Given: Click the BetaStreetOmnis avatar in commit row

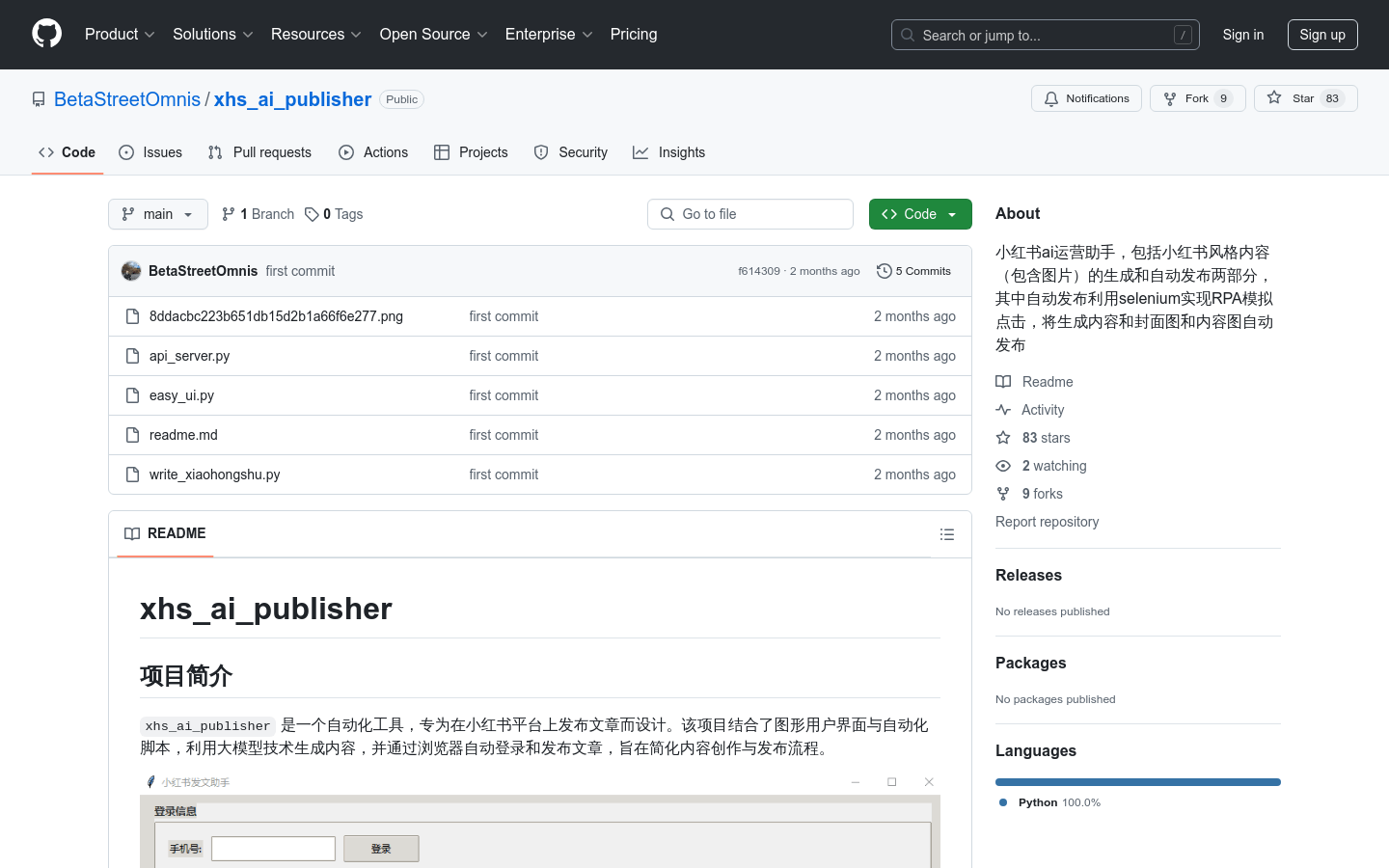Looking at the screenshot, I should point(131,271).
